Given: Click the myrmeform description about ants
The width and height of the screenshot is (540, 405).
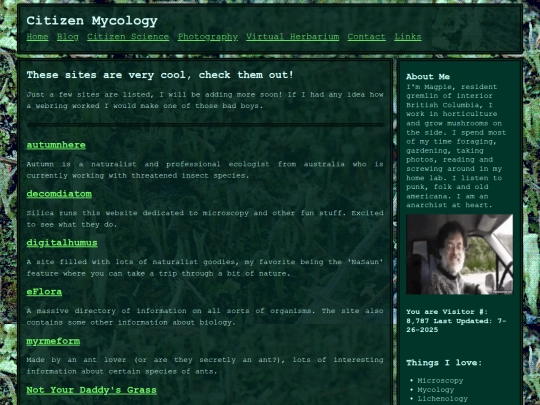Looking at the screenshot, I should click(x=205, y=365).
